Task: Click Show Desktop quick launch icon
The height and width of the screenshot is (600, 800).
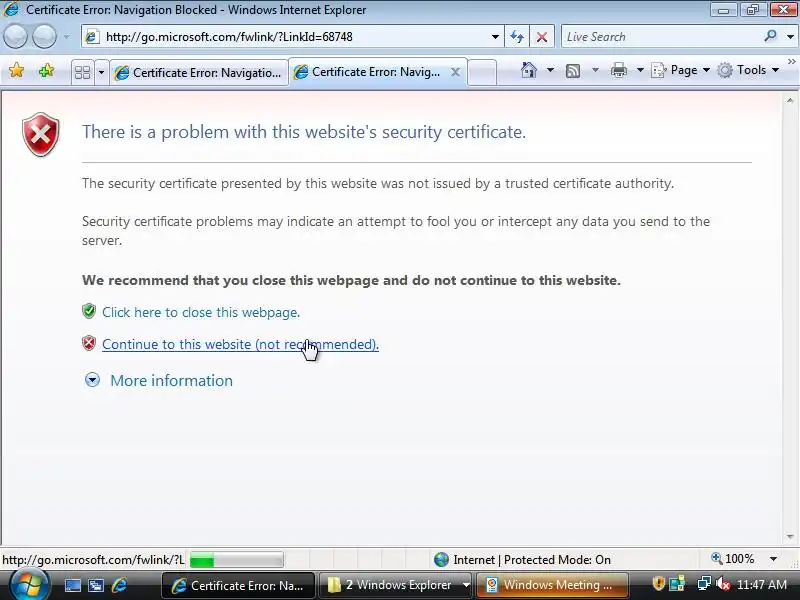Action: pos(72,585)
